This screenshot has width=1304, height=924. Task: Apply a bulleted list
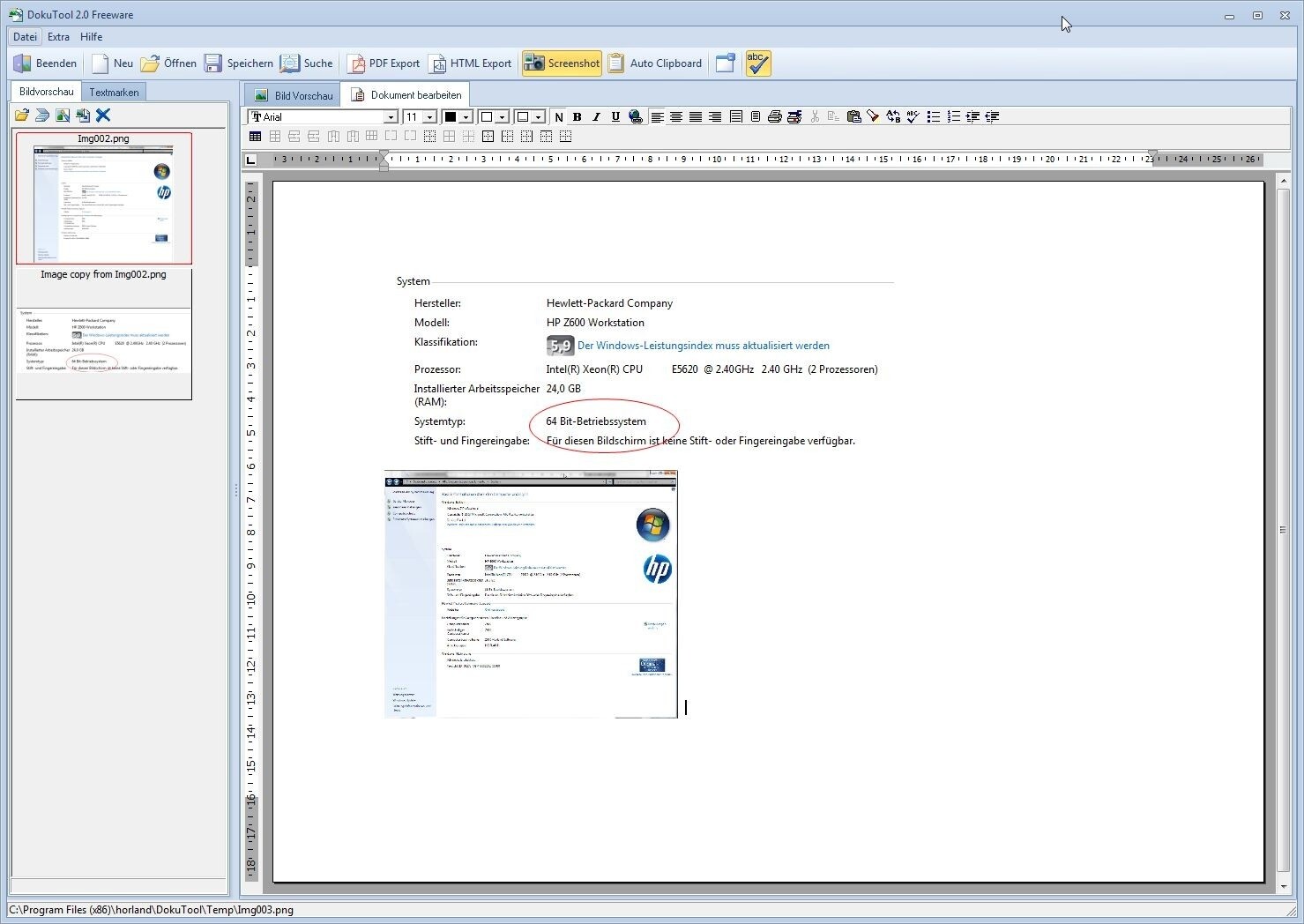[933, 116]
